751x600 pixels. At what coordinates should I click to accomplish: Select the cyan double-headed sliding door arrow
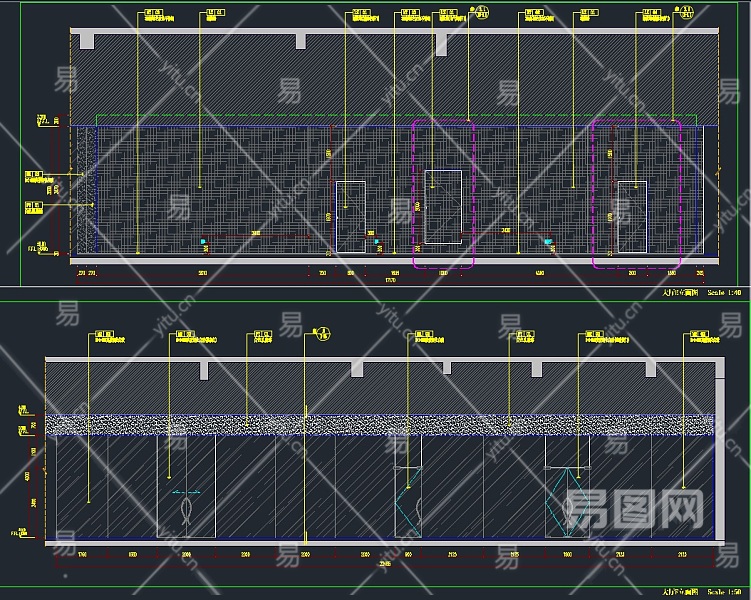186,492
